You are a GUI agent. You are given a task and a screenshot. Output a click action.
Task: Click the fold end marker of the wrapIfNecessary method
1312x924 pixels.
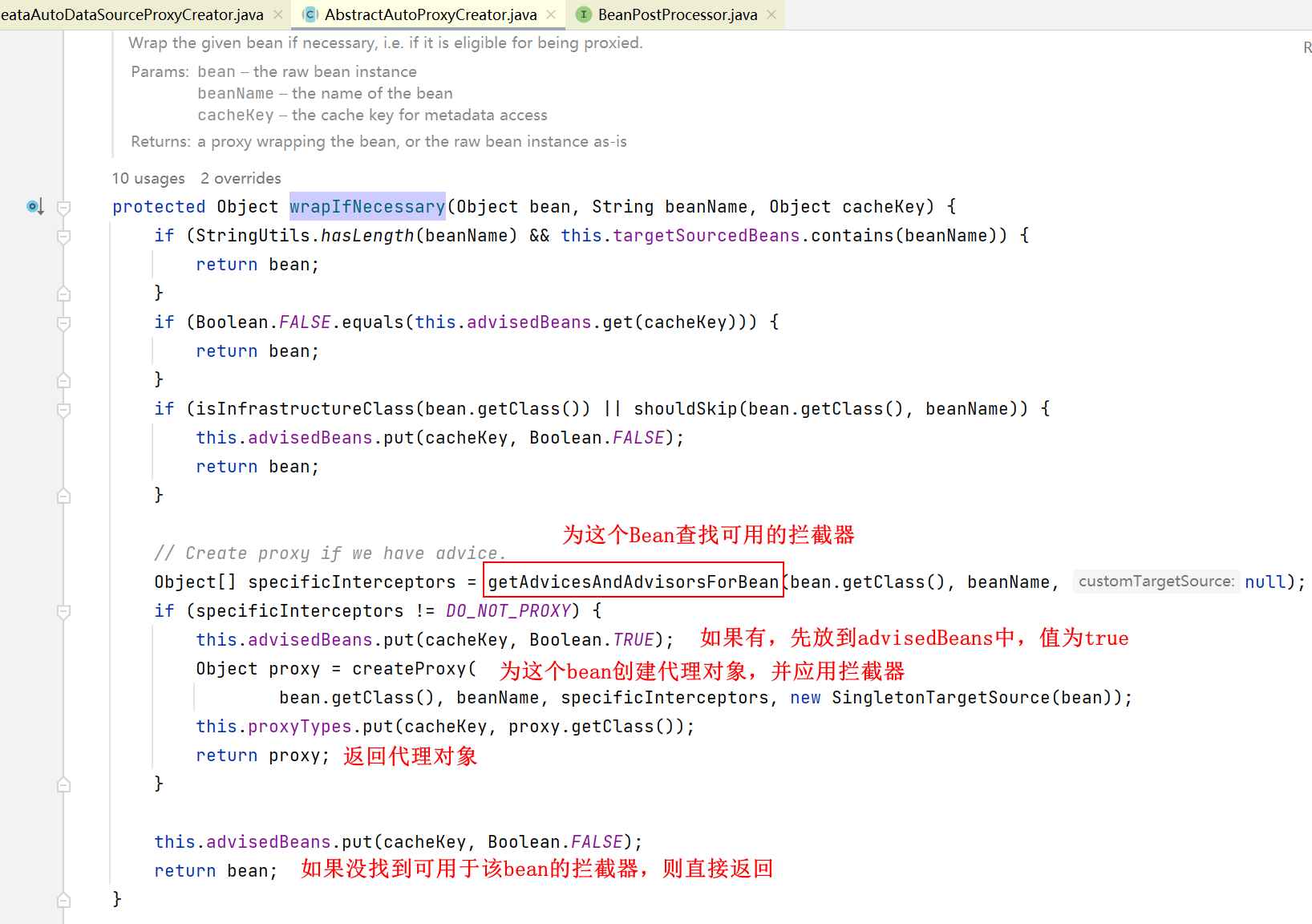click(64, 900)
